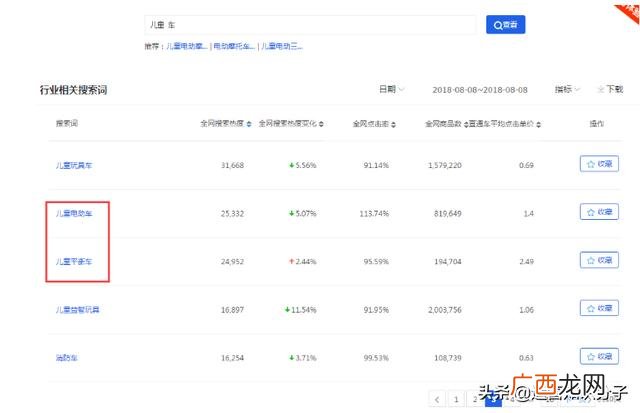Favorite keyword in the 16,254 row
The image size is (640, 413).
coord(599,356)
